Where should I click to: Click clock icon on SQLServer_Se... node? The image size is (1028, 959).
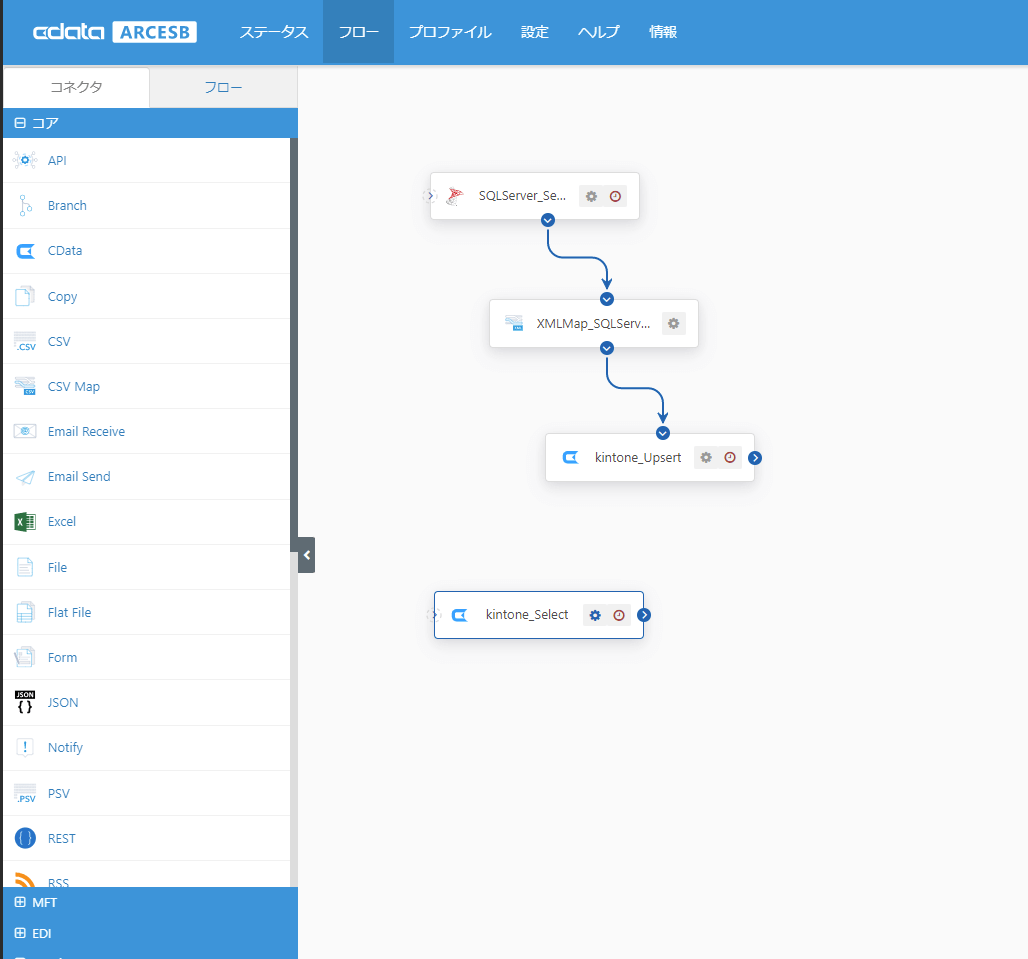point(615,196)
